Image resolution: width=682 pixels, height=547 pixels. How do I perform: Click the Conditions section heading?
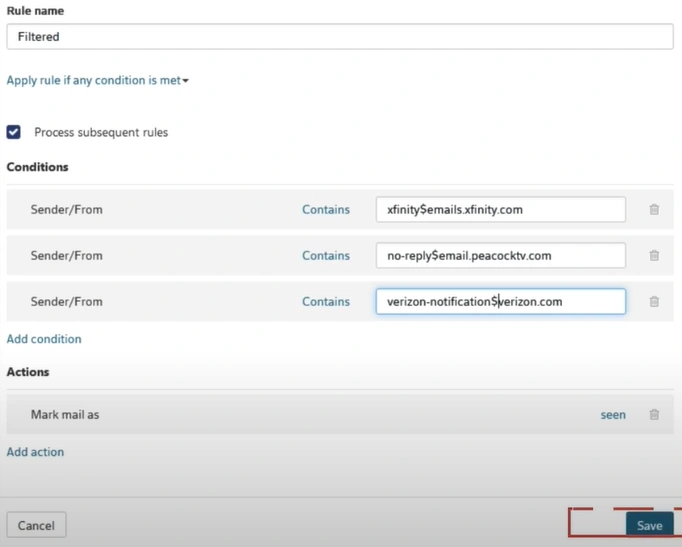pyautogui.click(x=37, y=167)
